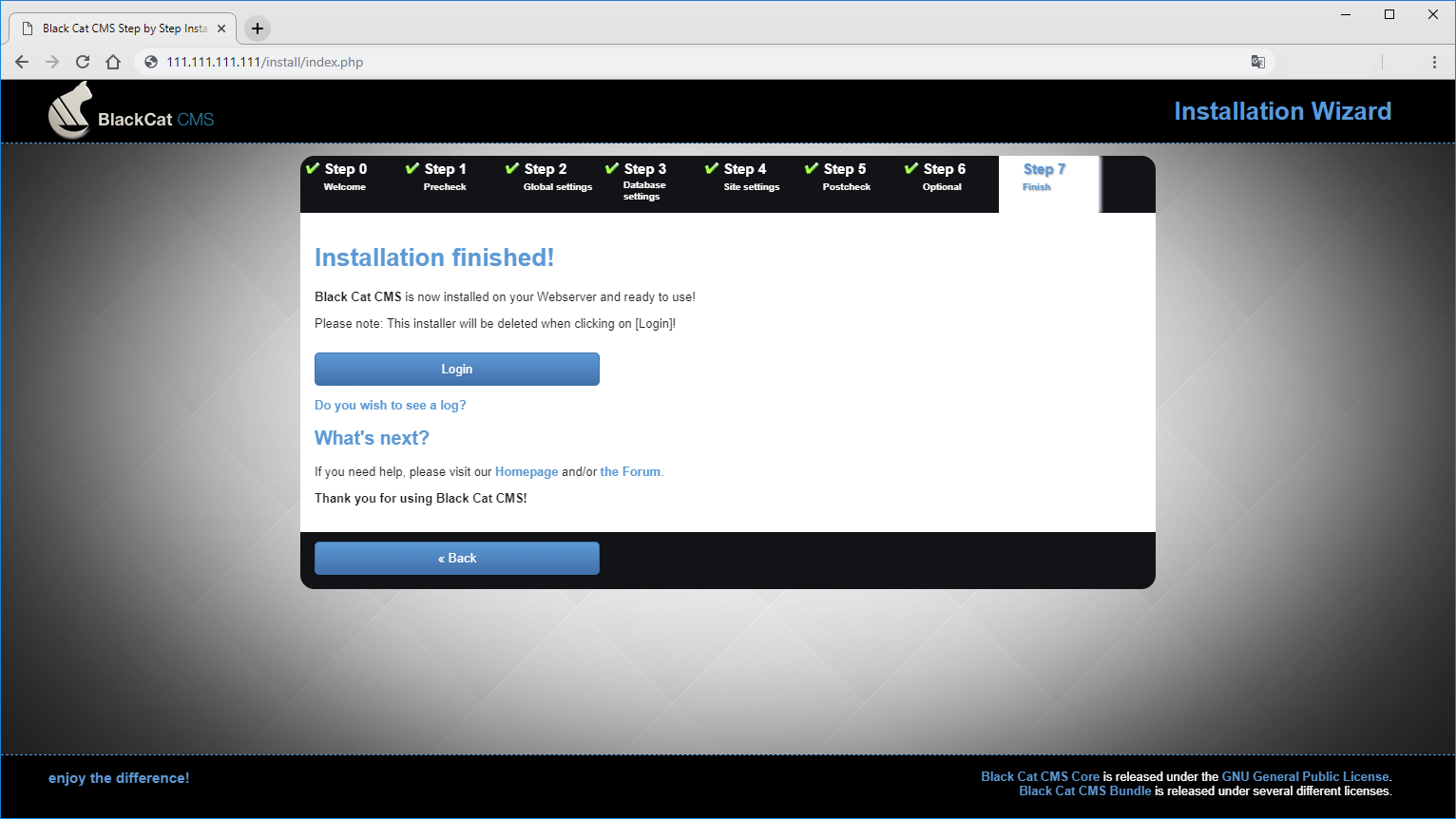Click the browser home icon
Screen dimensions: 1456x819
113,62
